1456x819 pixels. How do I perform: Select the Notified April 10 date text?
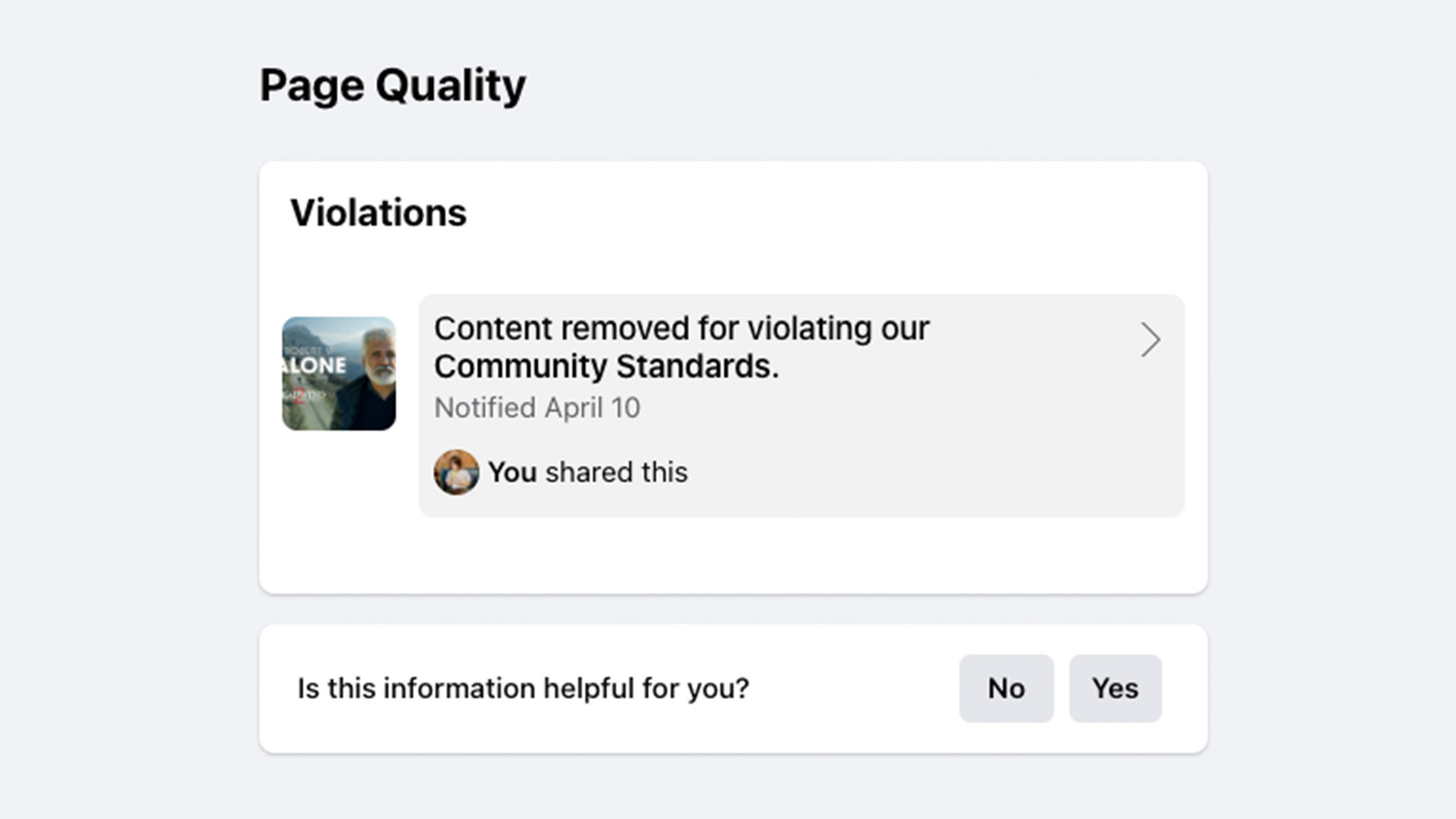tap(537, 408)
